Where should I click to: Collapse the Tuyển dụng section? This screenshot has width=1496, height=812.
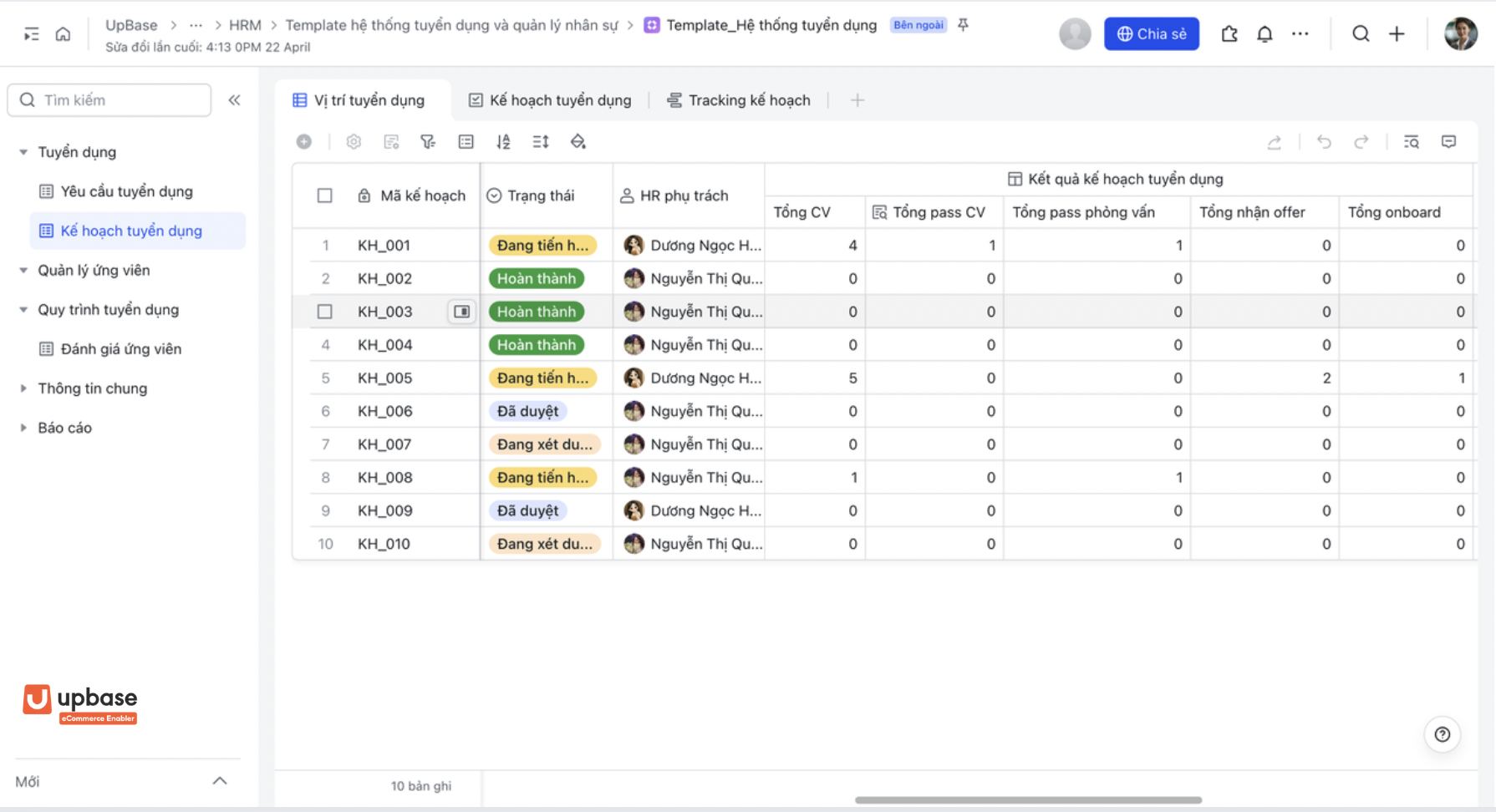click(x=23, y=152)
